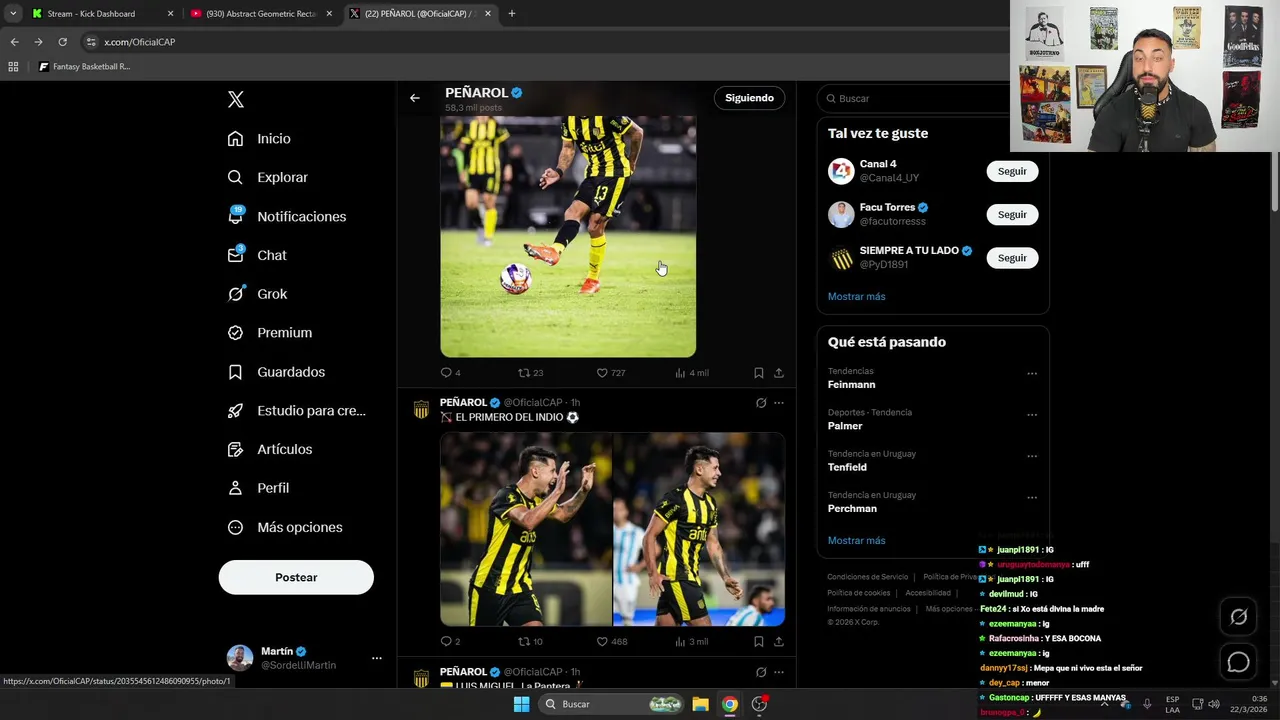Open Grok icon on EL PRIMERO DEL INDIO post

click(760, 403)
